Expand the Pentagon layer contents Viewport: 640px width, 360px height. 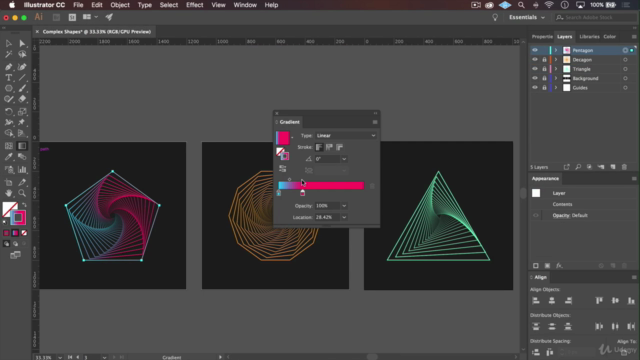(x=556, y=50)
